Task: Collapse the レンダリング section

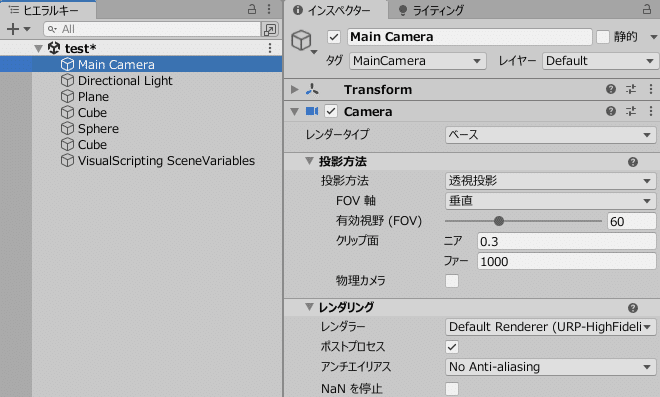Action: point(309,307)
